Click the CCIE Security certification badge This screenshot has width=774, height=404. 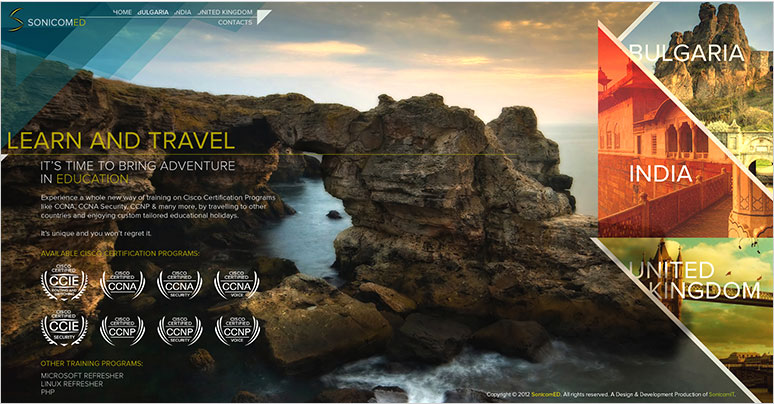pyautogui.click(x=64, y=328)
